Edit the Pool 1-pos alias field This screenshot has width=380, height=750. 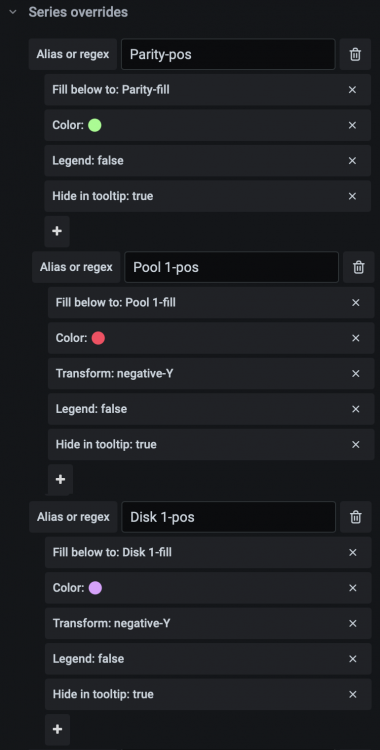[x=231, y=267]
